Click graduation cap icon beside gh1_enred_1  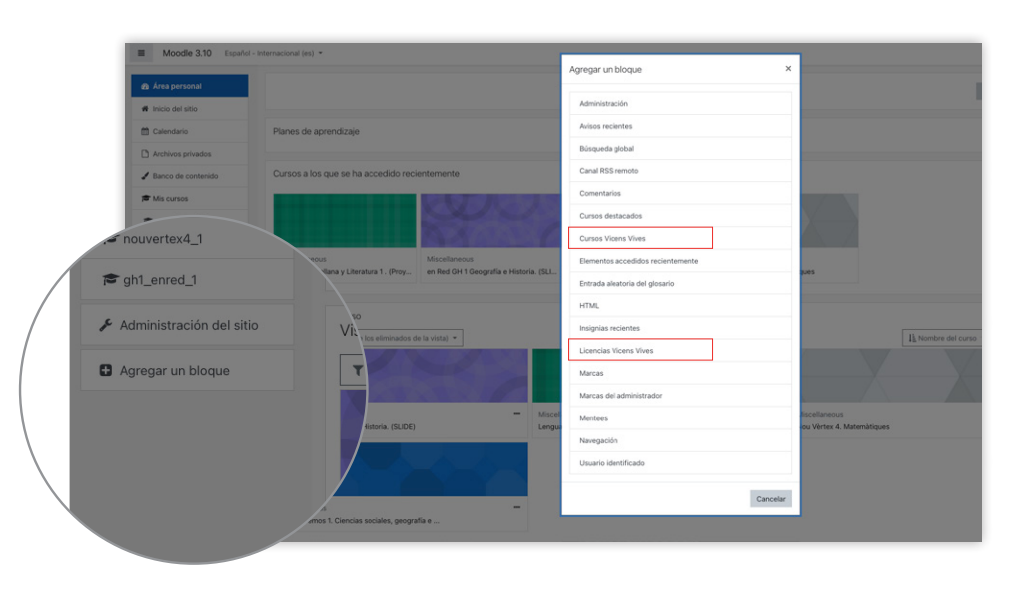click(110, 280)
